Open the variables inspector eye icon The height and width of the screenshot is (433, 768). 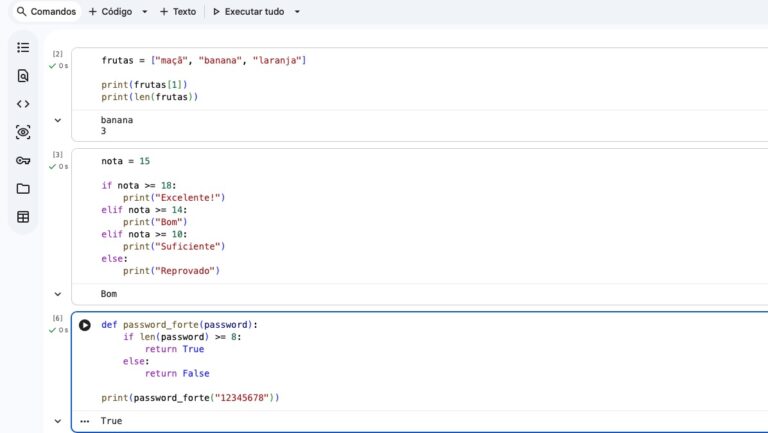coord(23,132)
